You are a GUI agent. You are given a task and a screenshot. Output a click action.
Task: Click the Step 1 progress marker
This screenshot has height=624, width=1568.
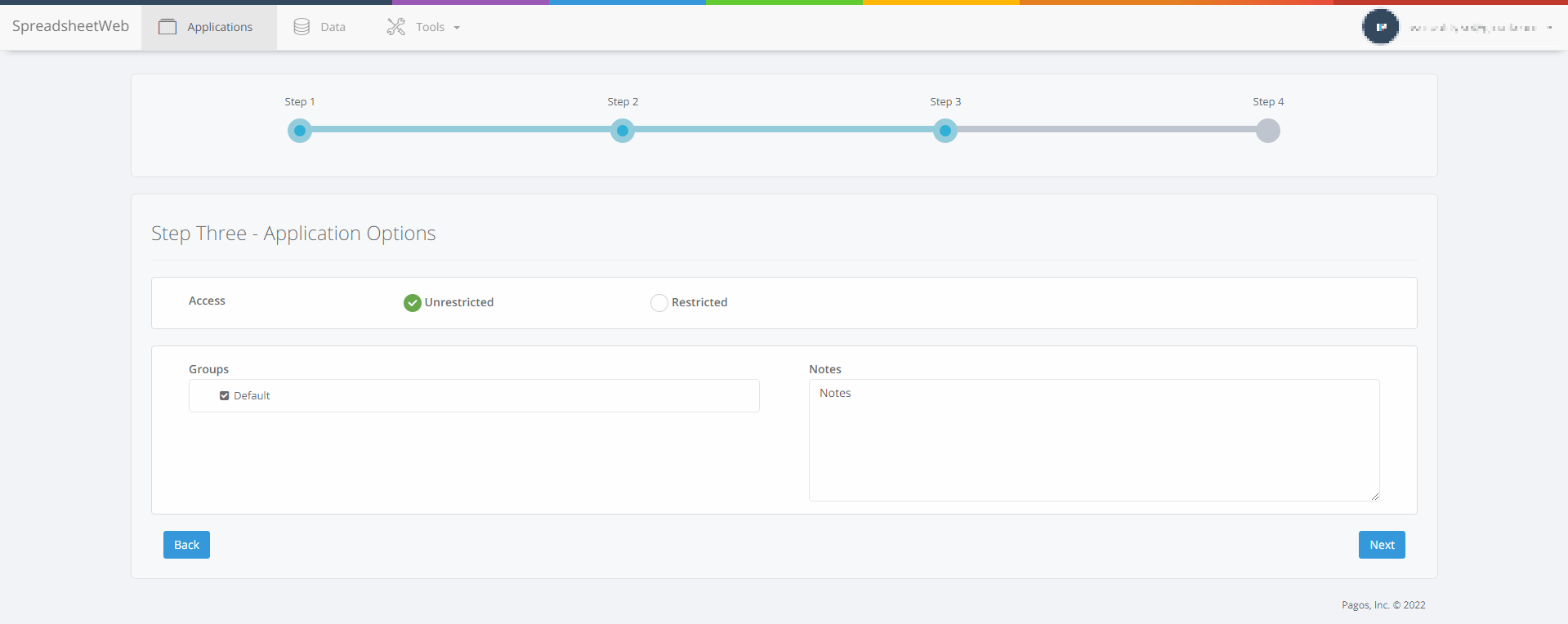(x=300, y=131)
